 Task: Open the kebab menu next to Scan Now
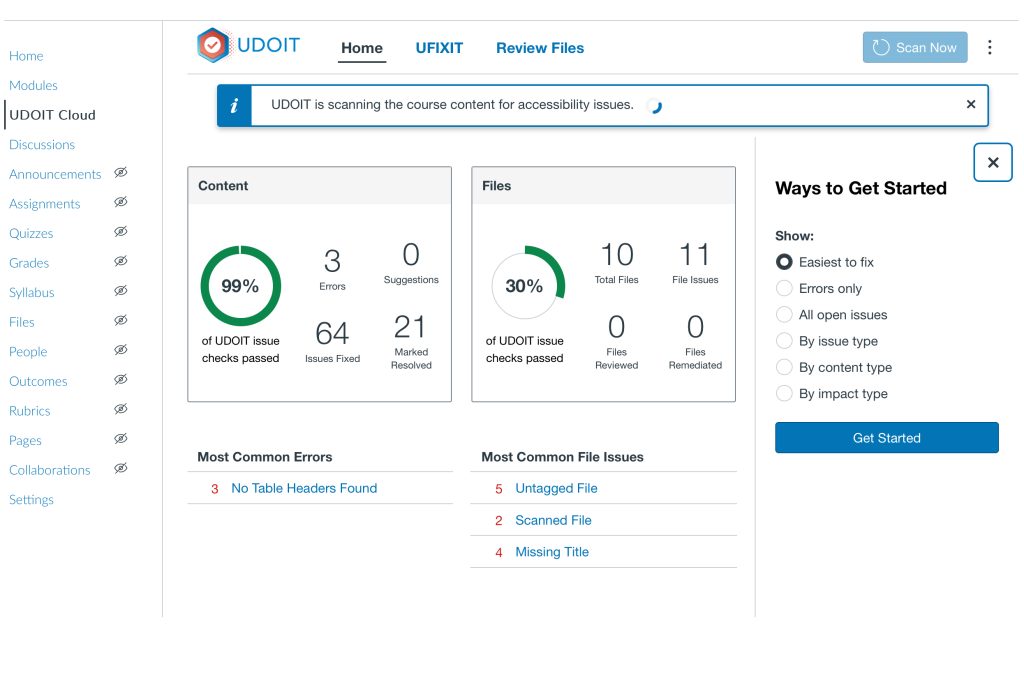(x=990, y=46)
